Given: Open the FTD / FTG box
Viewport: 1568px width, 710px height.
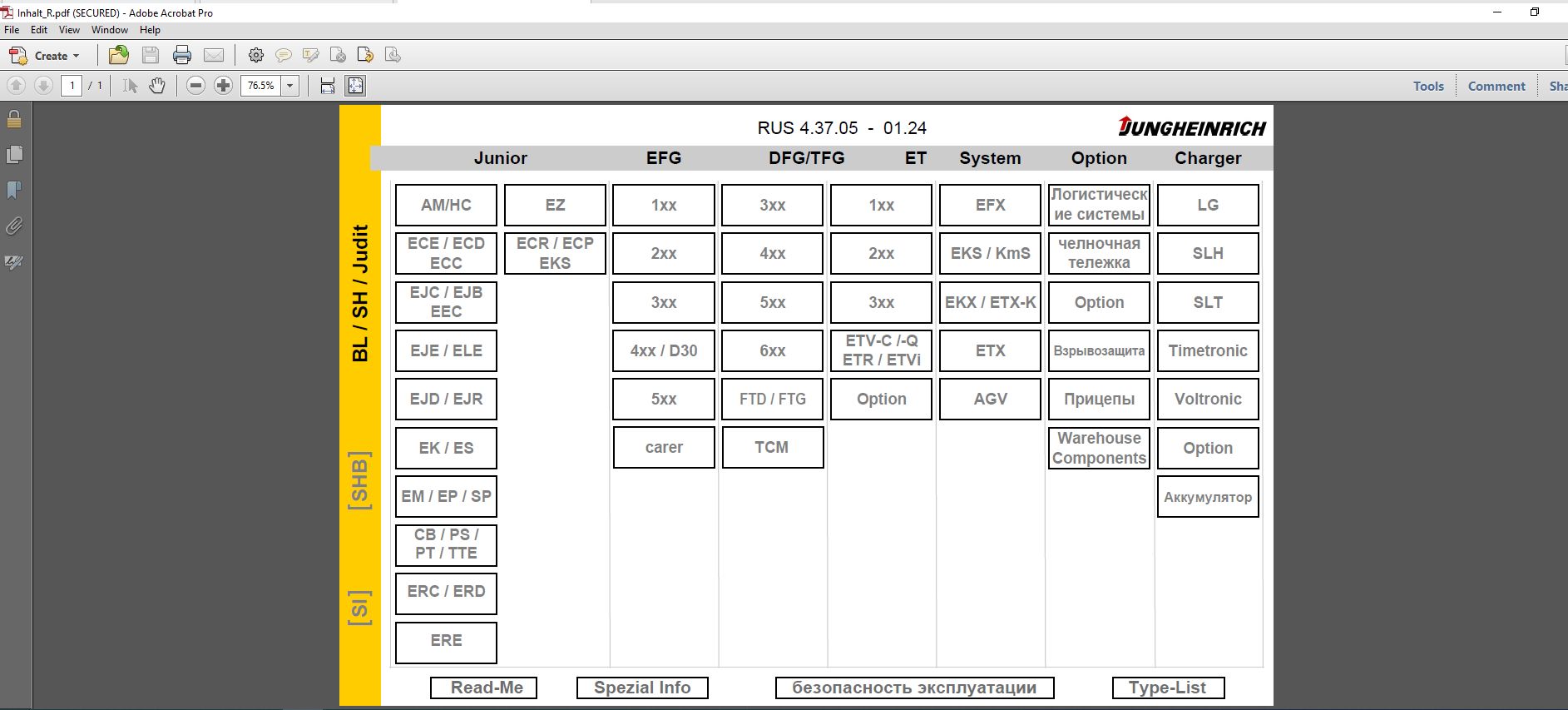Looking at the screenshot, I should pos(772,399).
